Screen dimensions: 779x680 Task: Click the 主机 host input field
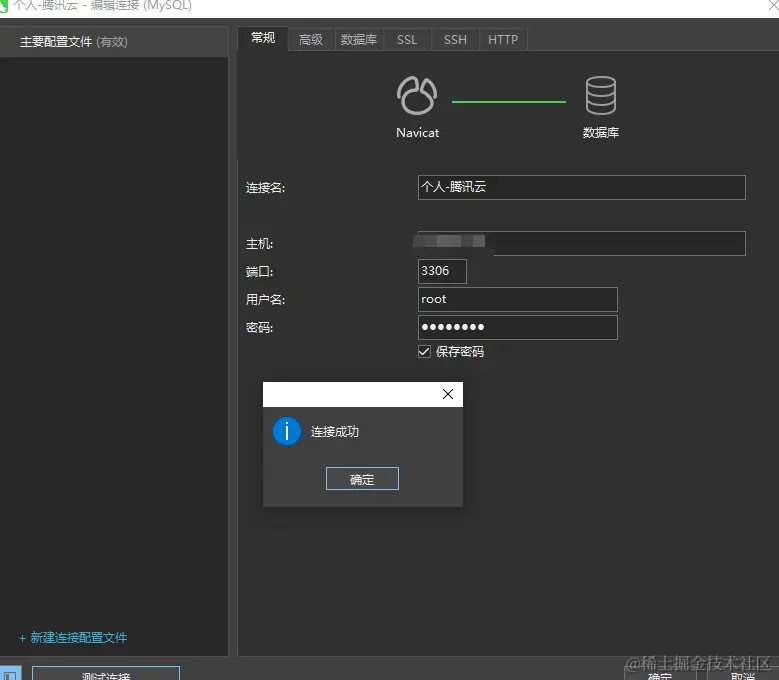coord(581,243)
